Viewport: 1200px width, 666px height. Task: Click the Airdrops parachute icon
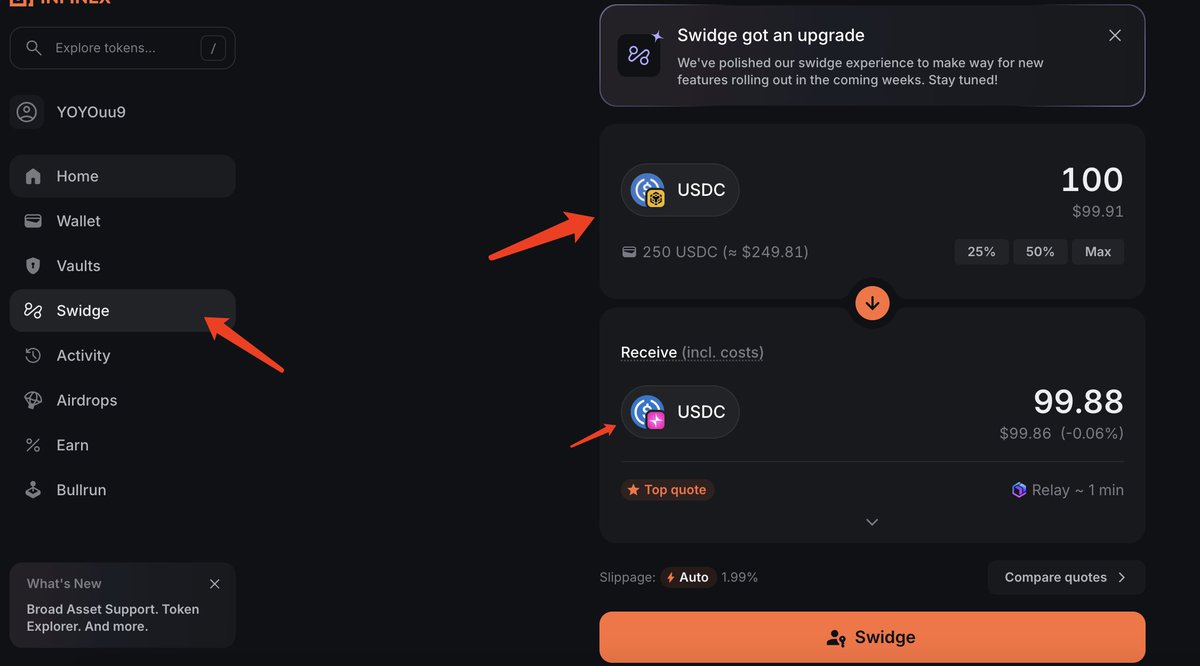[33, 400]
